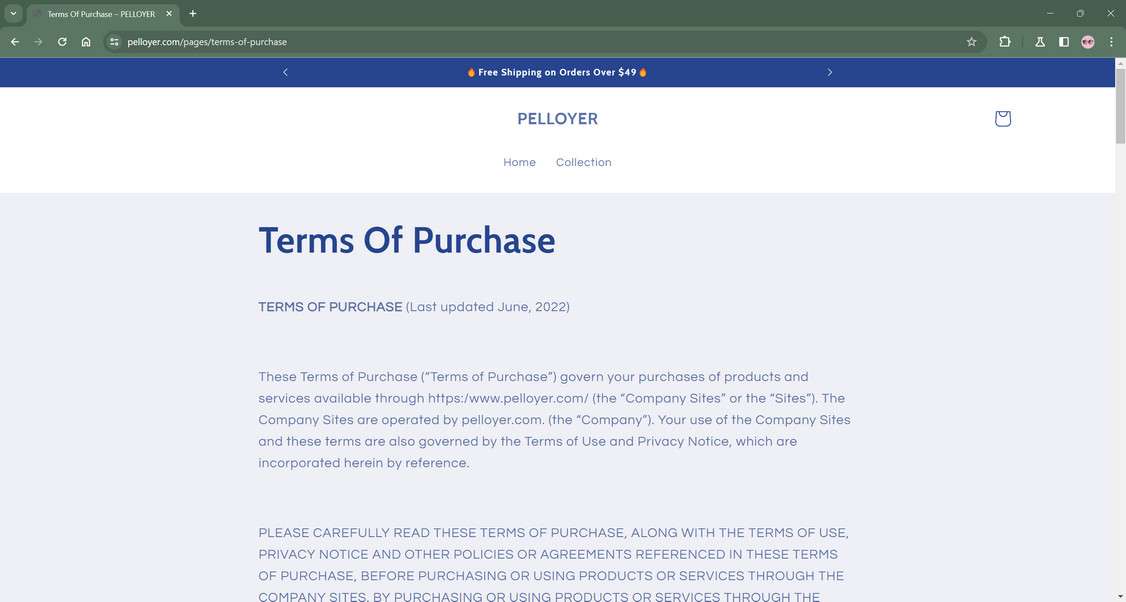Image resolution: width=1126 pixels, height=602 pixels.
Task: Open the Chrome three-dot menu
Action: (1111, 42)
